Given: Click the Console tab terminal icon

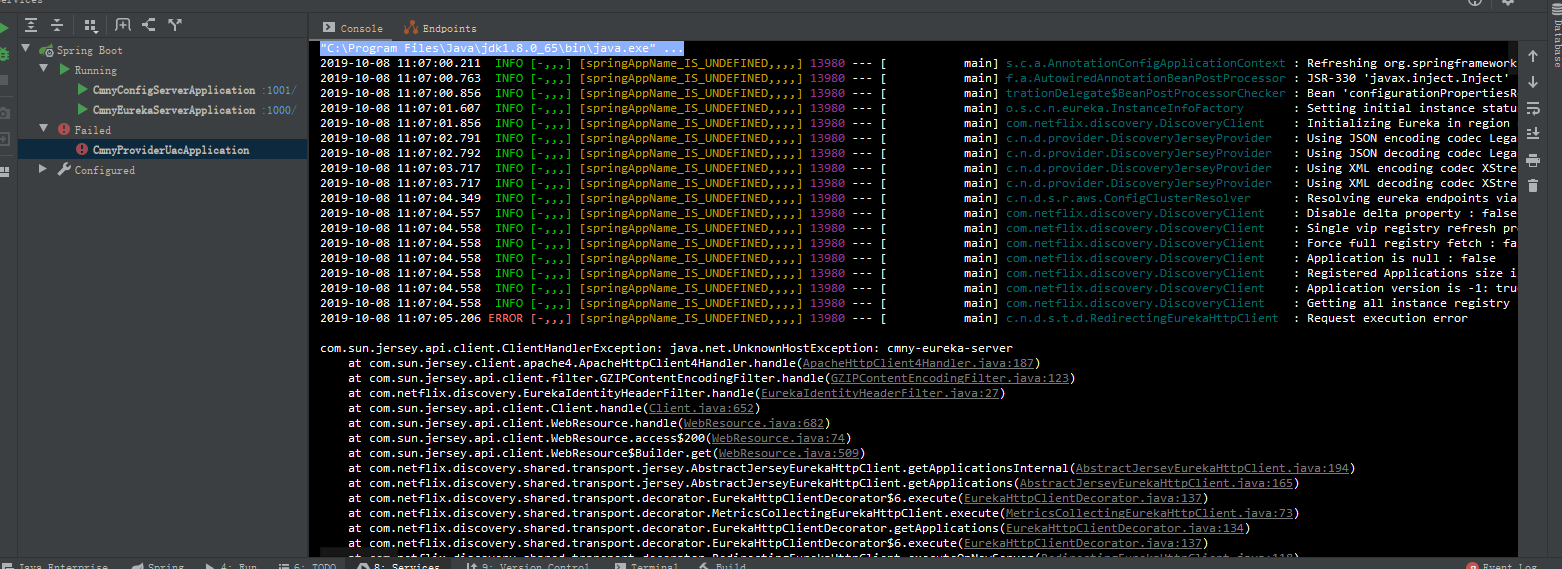Looking at the screenshot, I should (x=329, y=28).
